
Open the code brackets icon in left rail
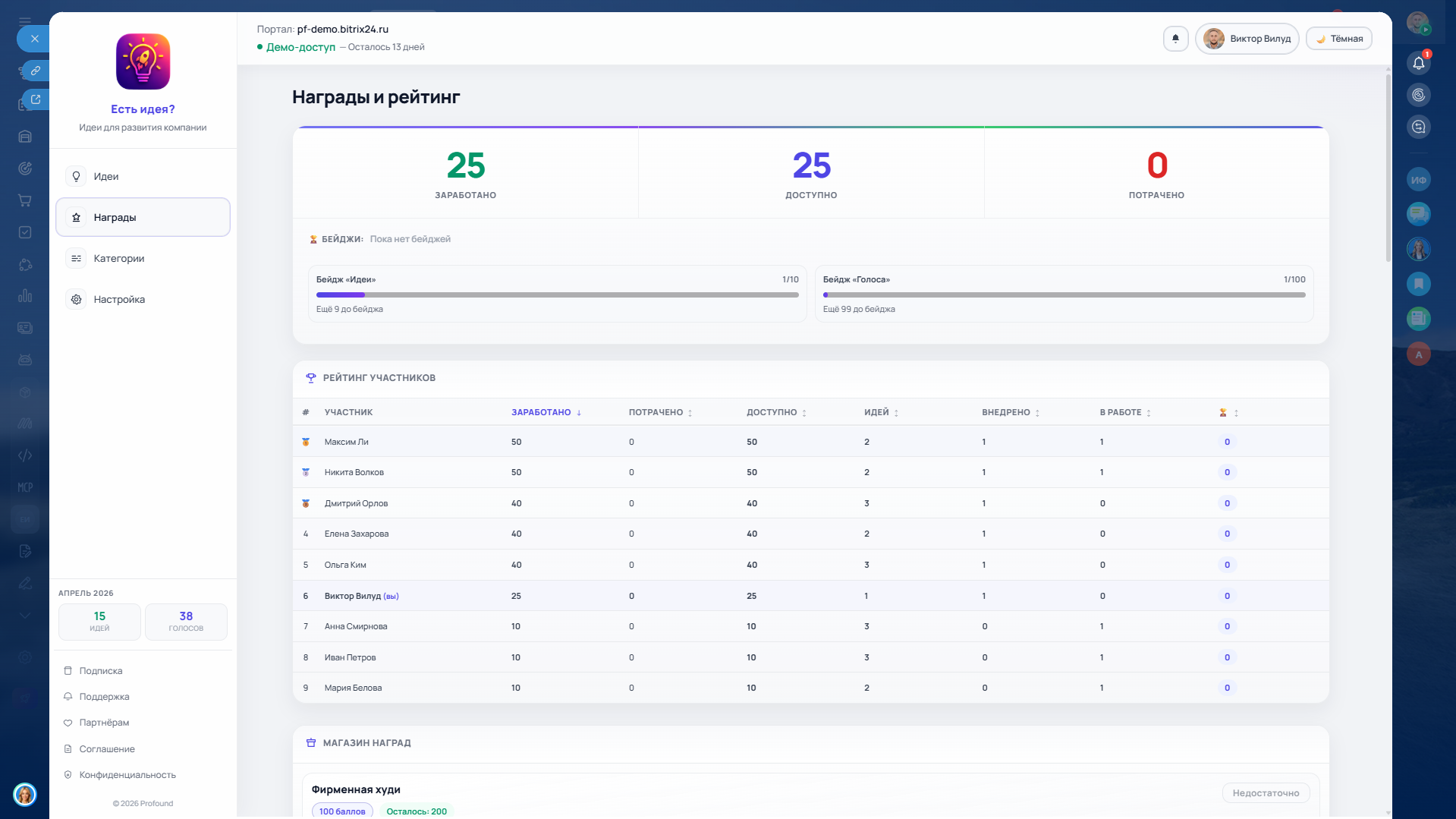point(25,455)
